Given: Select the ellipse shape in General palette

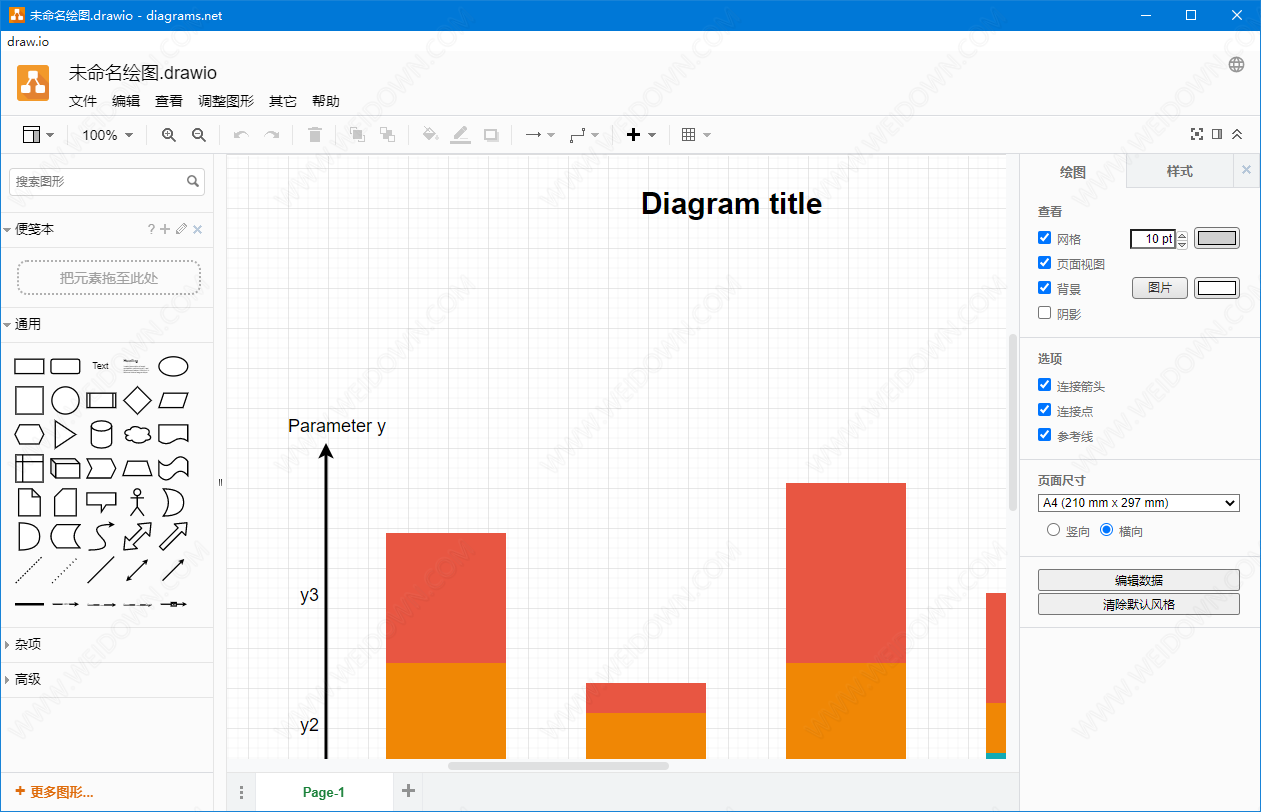Looking at the screenshot, I should [173, 366].
